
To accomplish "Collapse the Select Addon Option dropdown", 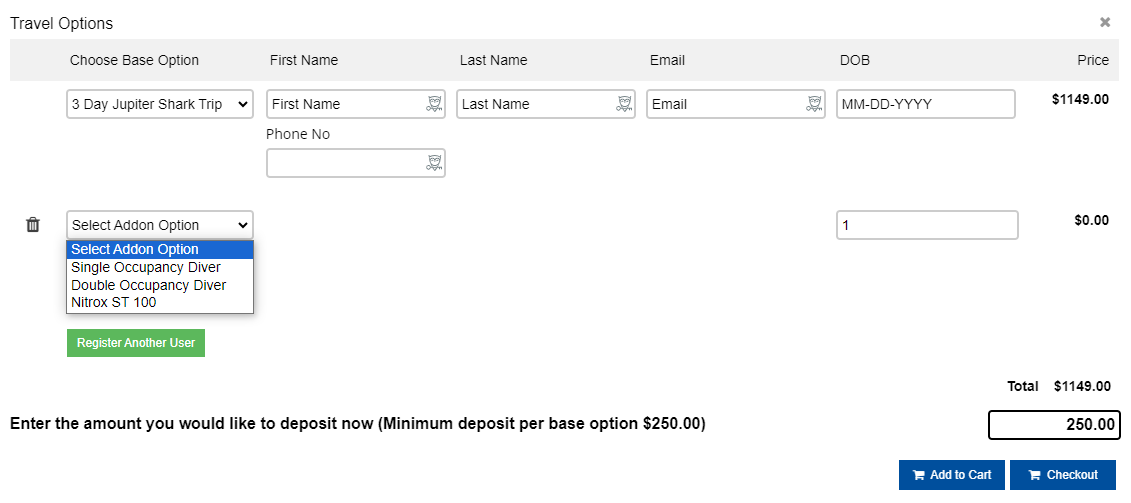I will tap(160, 225).
